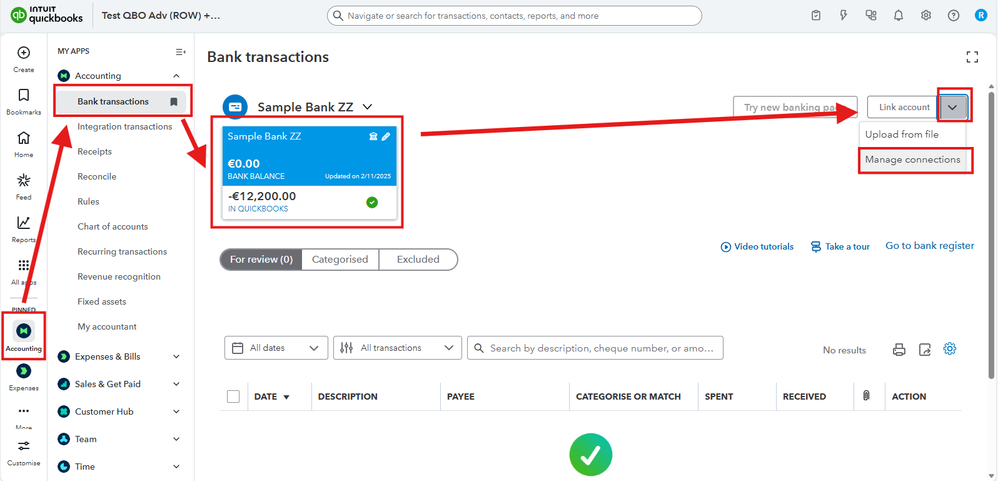Expand Sales & Get Paid section
Screen dimensions: 998x481
176,384
